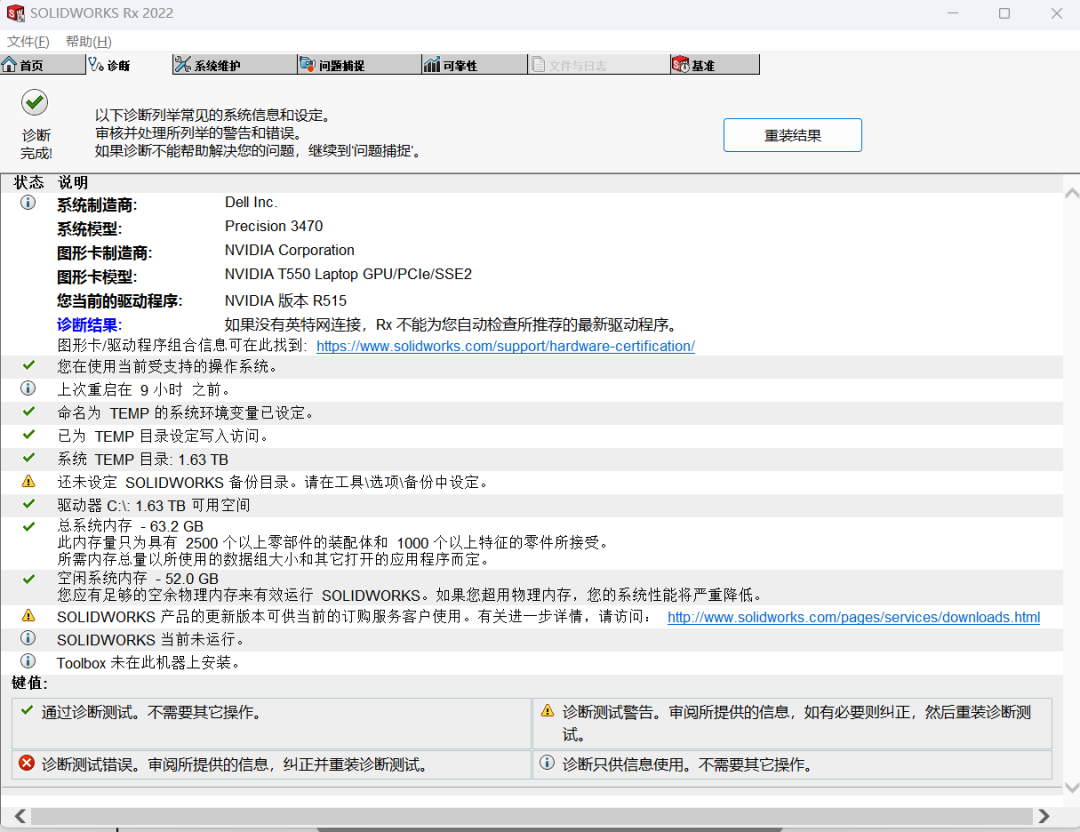Click the vertical scrollbar up arrow

pos(1072,194)
